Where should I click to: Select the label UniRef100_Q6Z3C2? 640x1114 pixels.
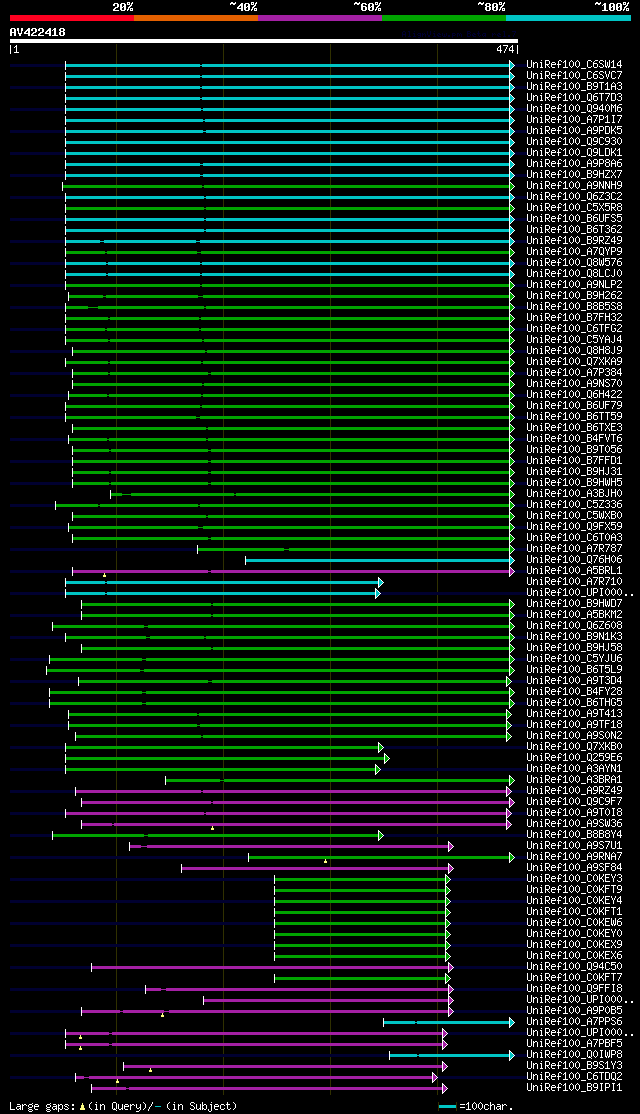575,197
